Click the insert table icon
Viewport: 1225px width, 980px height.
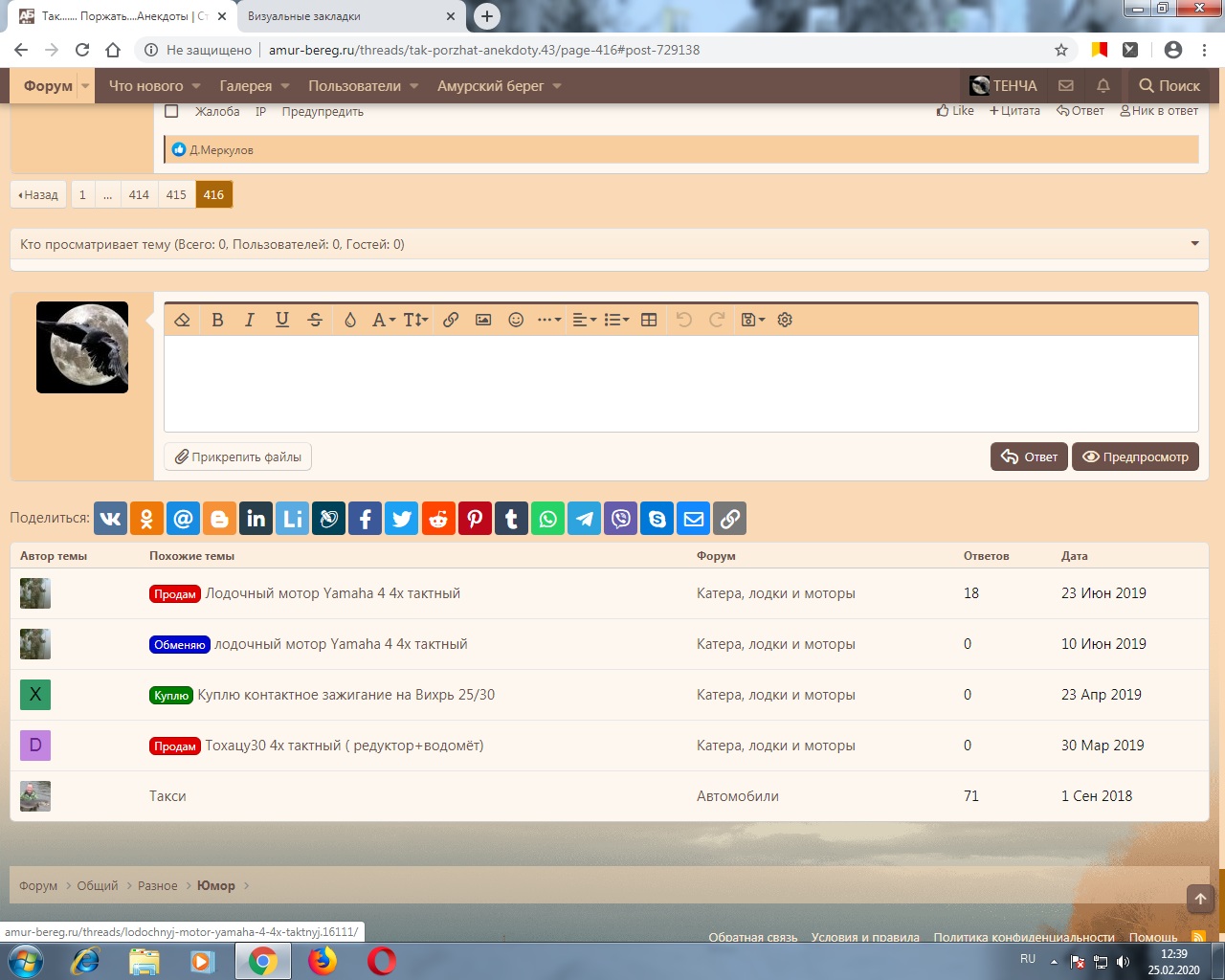(649, 320)
